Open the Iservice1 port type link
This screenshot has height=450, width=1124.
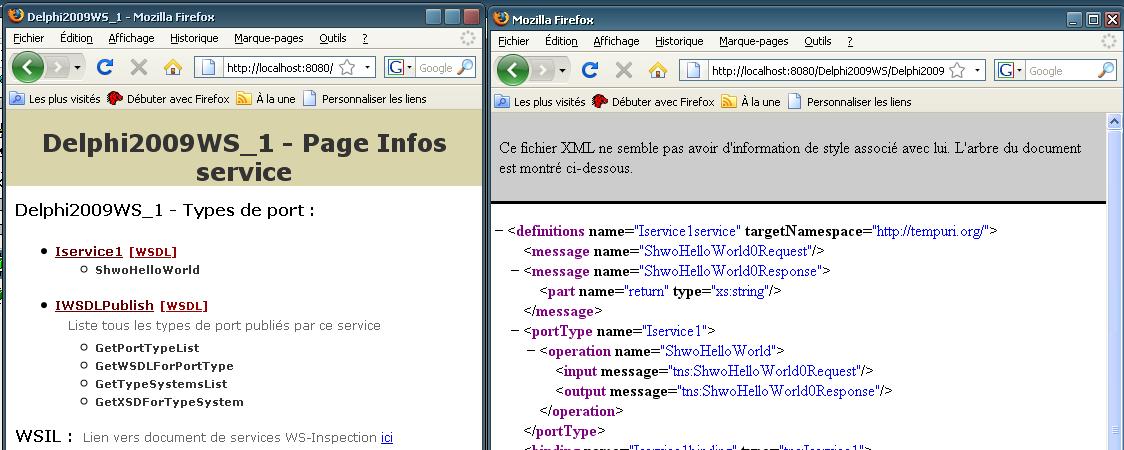pos(89,252)
